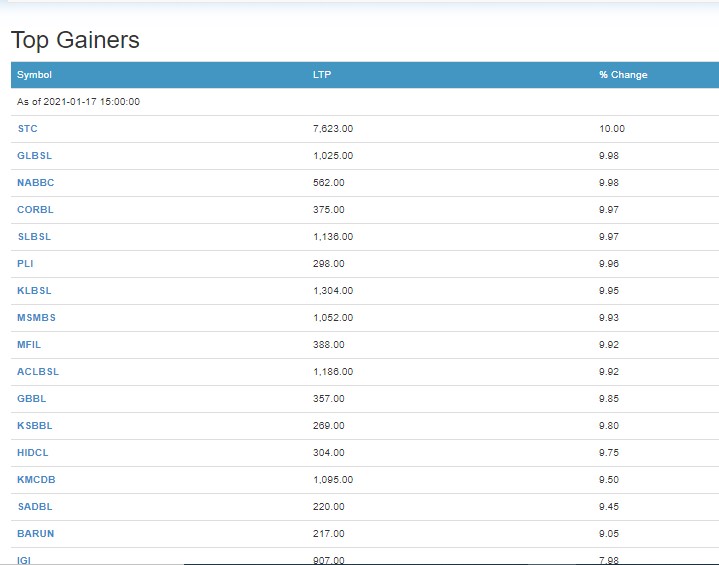Click the % Change column header

tap(623, 75)
